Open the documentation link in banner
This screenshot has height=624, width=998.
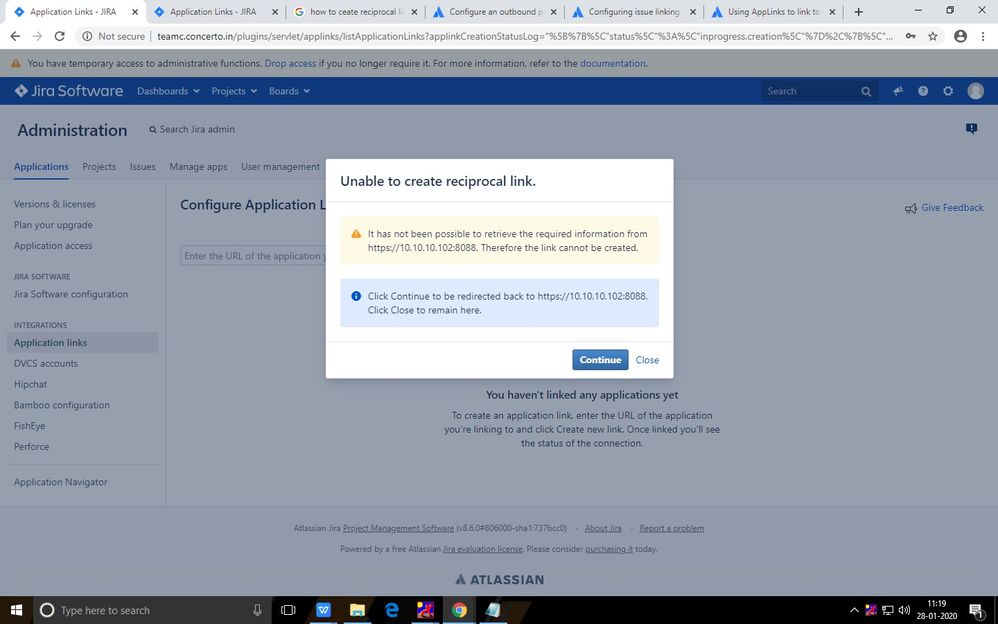tap(612, 64)
